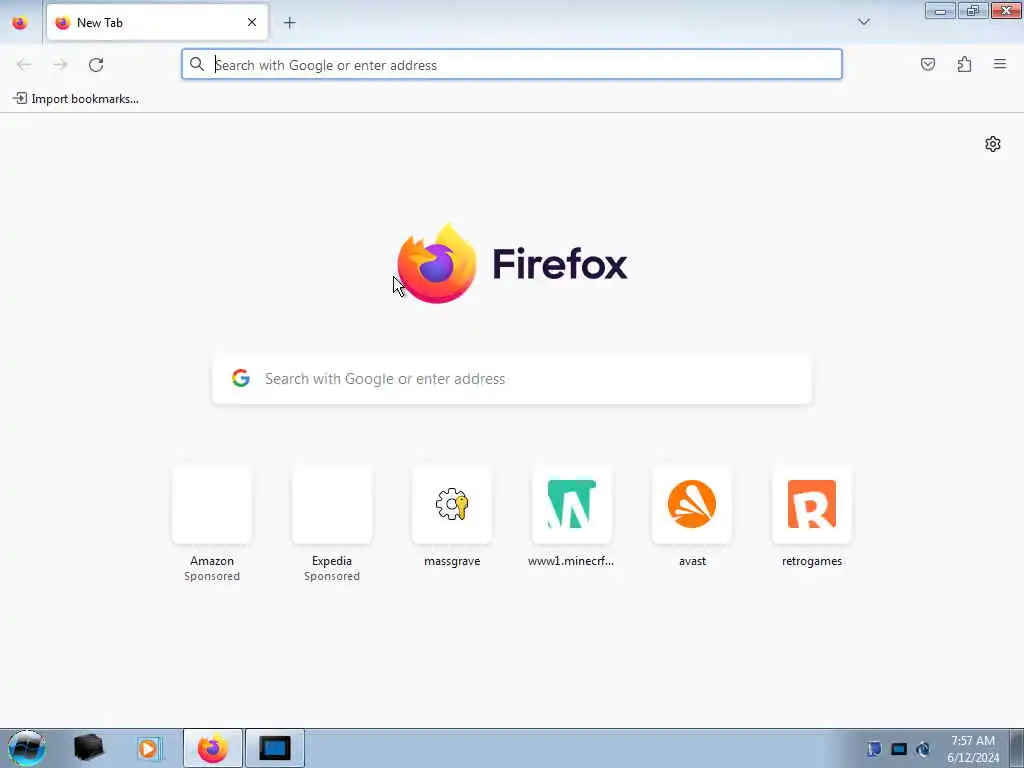Open the Amazon sponsored shortcut tile
This screenshot has width=1024, height=768.
212,504
